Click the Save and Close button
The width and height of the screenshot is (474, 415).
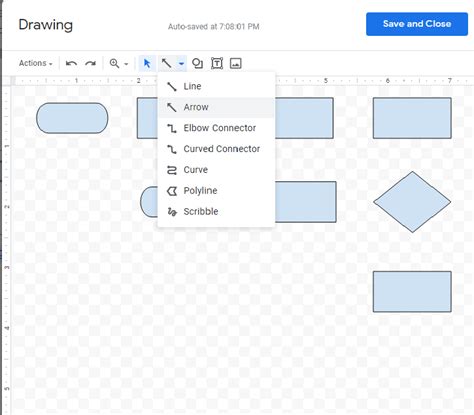(x=417, y=24)
